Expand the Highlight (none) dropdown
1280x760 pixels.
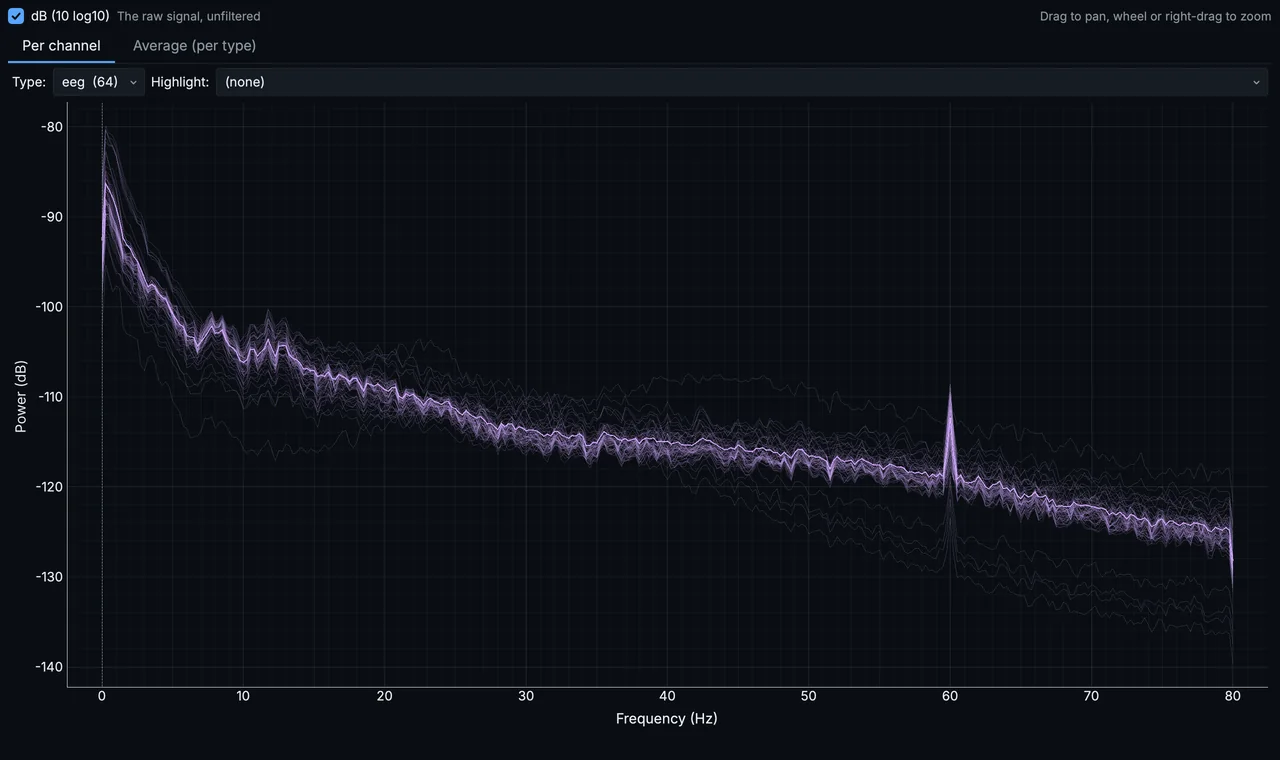point(742,82)
